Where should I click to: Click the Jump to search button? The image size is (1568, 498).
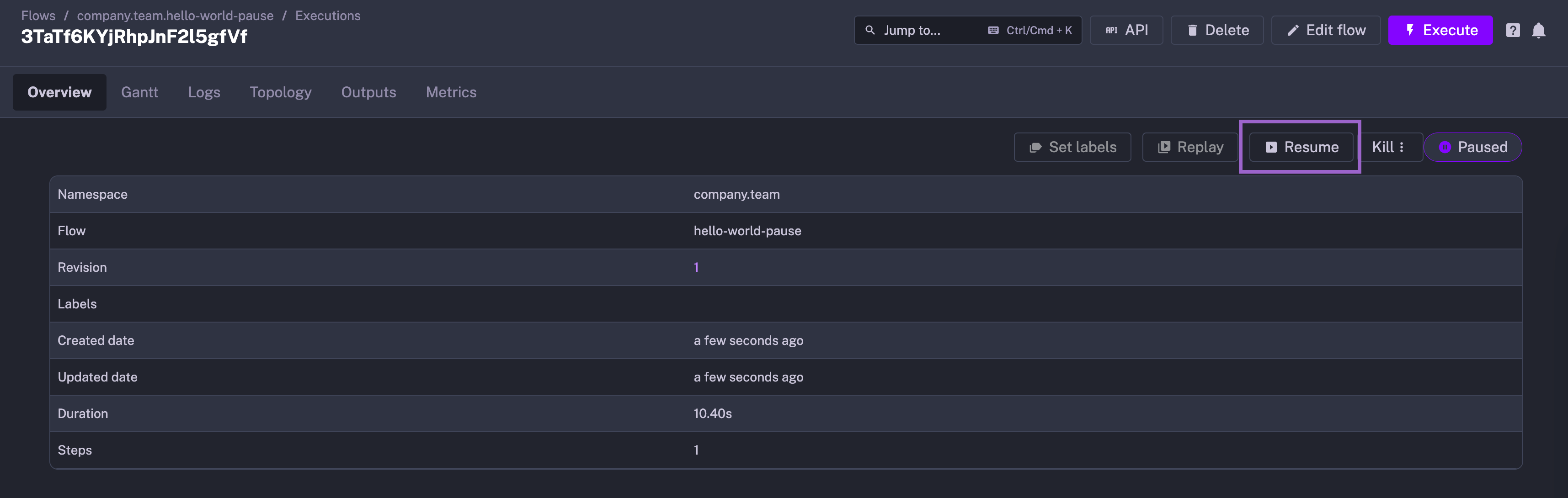coord(967,29)
